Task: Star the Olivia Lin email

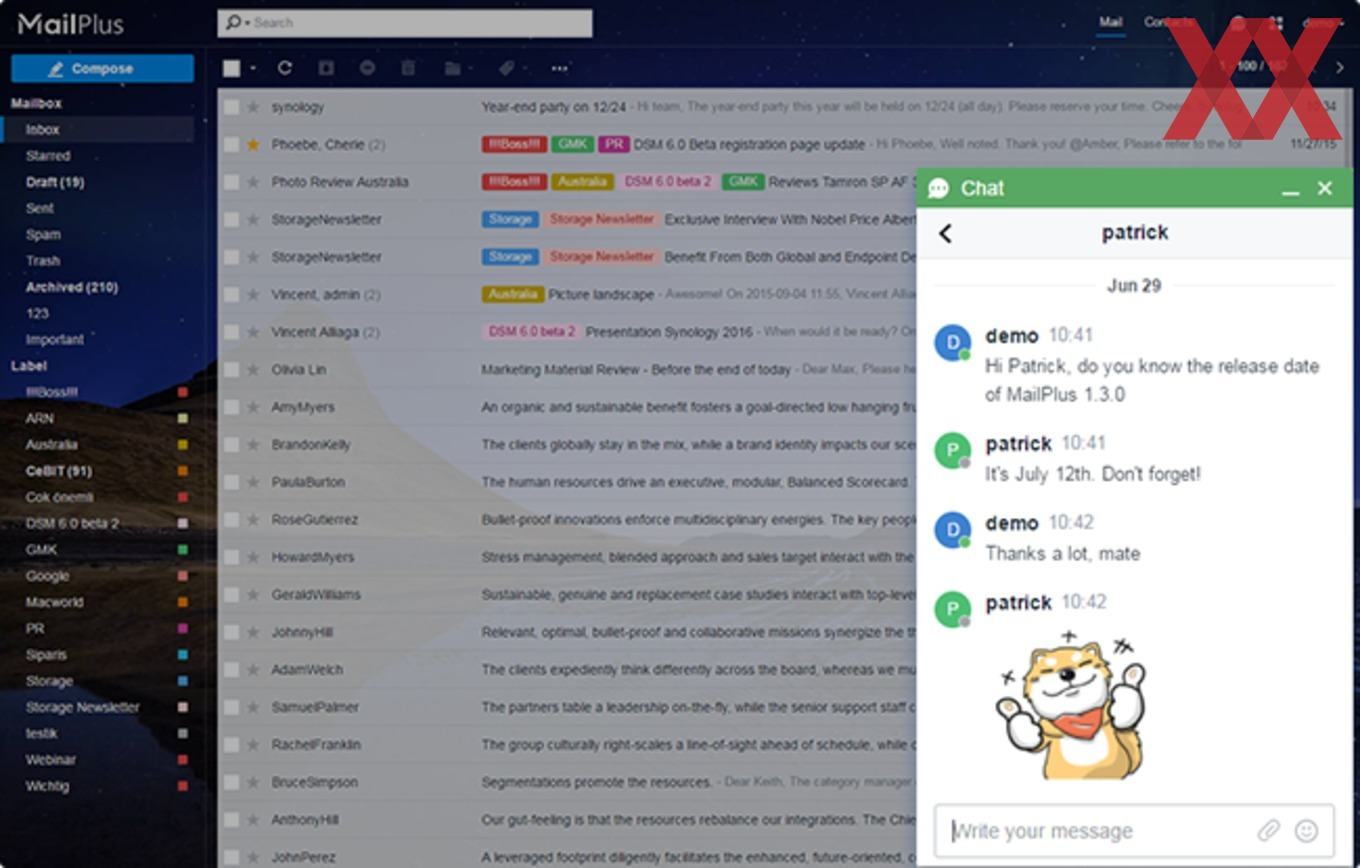Action: tap(253, 369)
